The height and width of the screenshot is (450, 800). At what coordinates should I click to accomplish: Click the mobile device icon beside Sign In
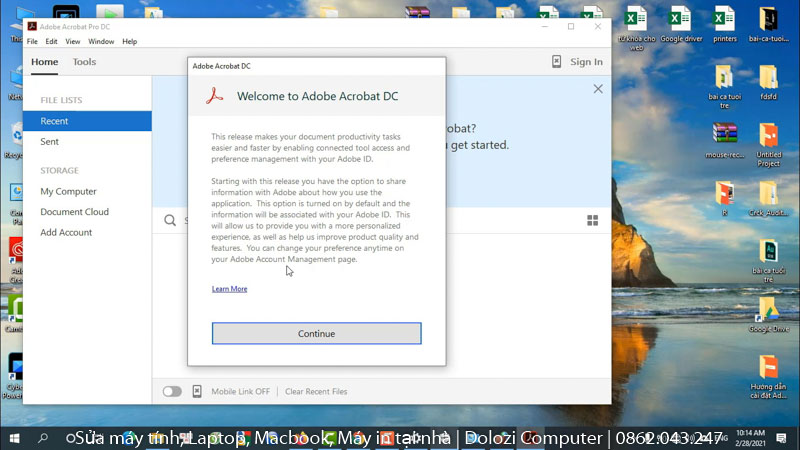click(x=556, y=61)
